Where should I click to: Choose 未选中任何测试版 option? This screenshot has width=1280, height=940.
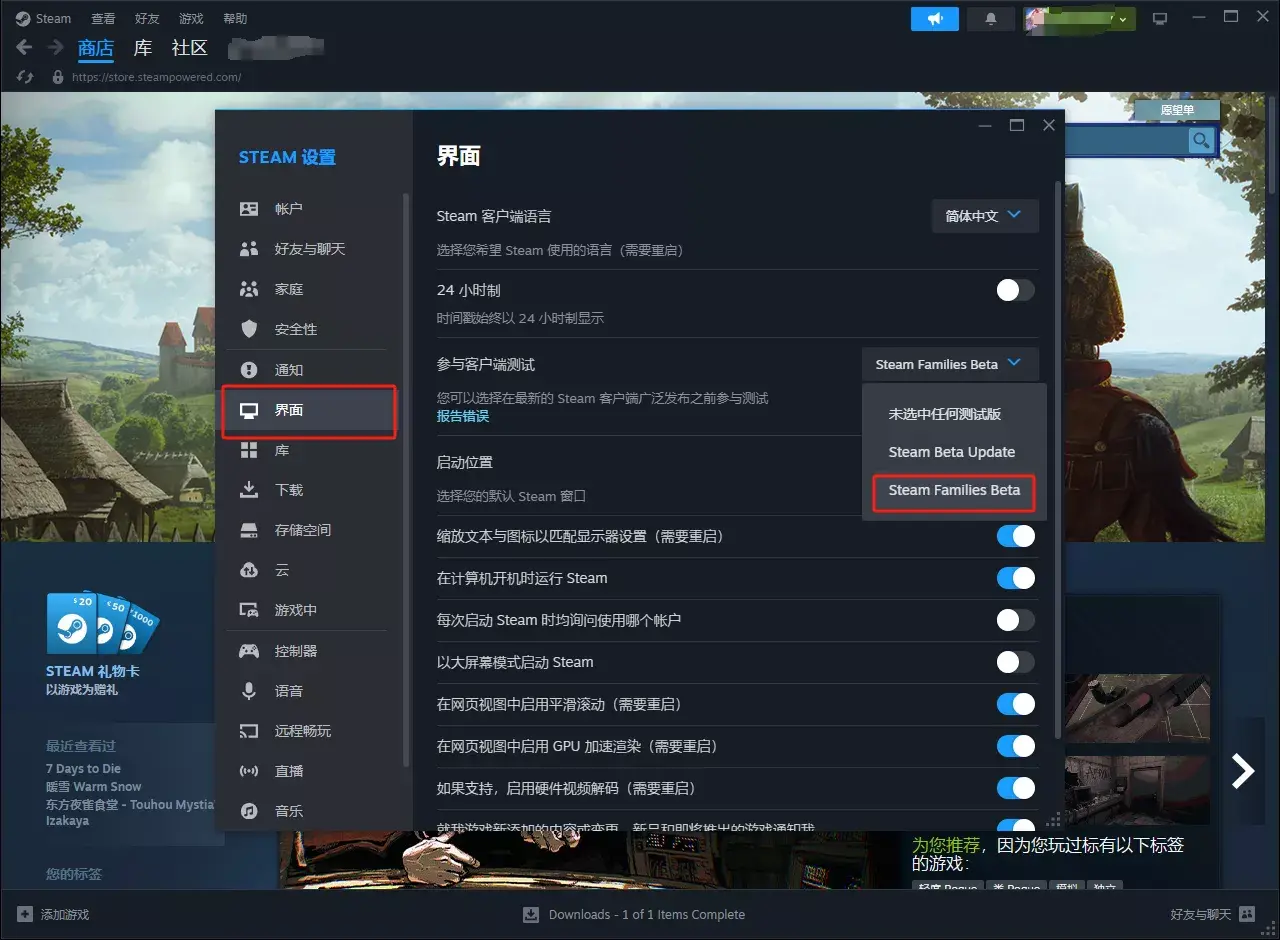(945, 414)
